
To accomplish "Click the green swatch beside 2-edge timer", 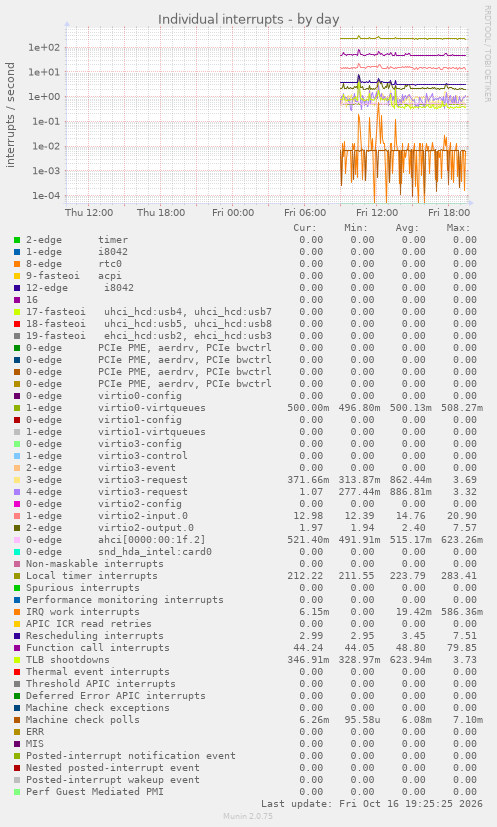I will (x=17, y=240).
